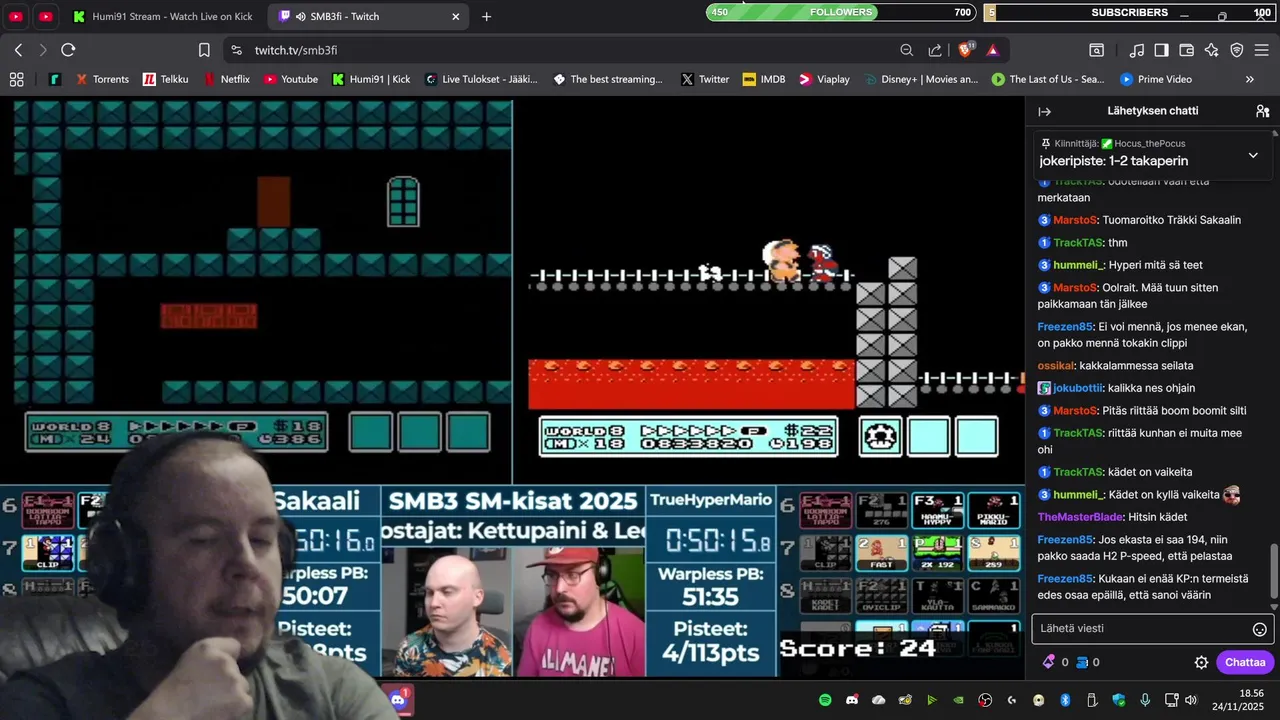
Task: Send message with Chattaa button
Action: click(1245, 662)
